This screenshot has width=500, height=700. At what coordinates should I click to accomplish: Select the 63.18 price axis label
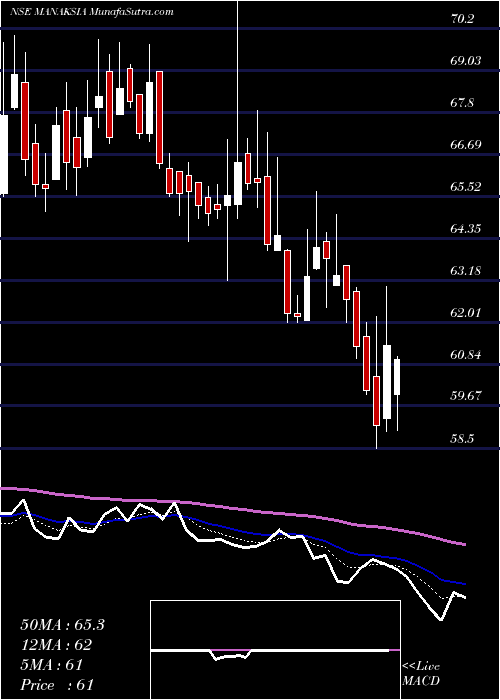[x=465, y=271]
